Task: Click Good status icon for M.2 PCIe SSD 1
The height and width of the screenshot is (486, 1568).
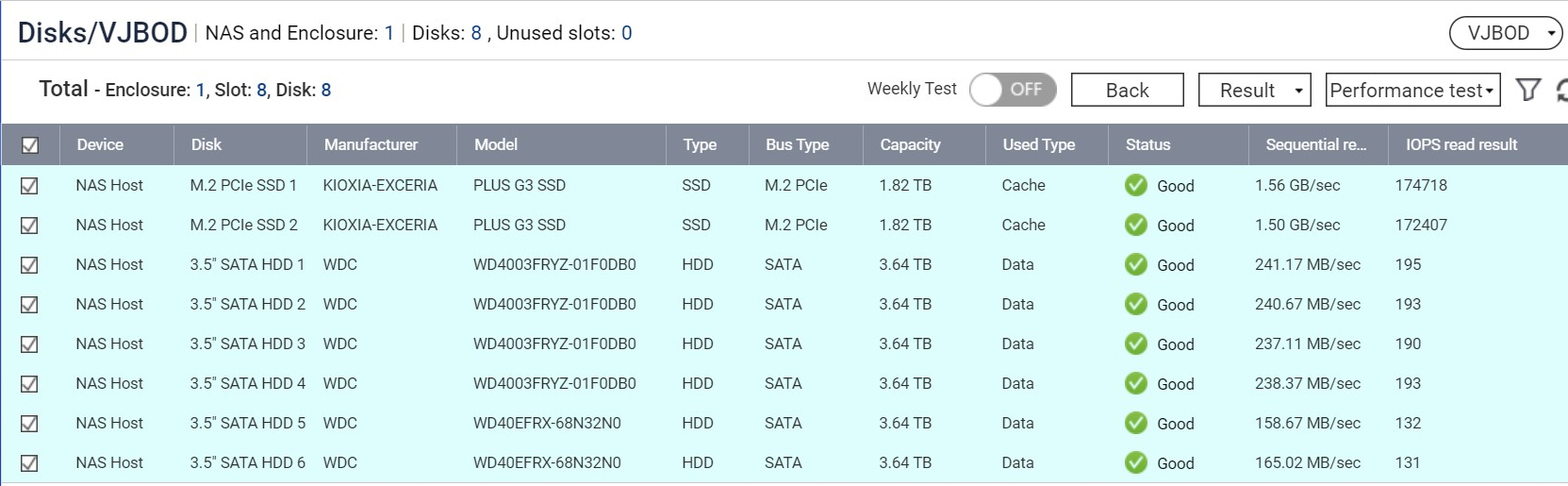Action: pyautogui.click(x=1136, y=186)
